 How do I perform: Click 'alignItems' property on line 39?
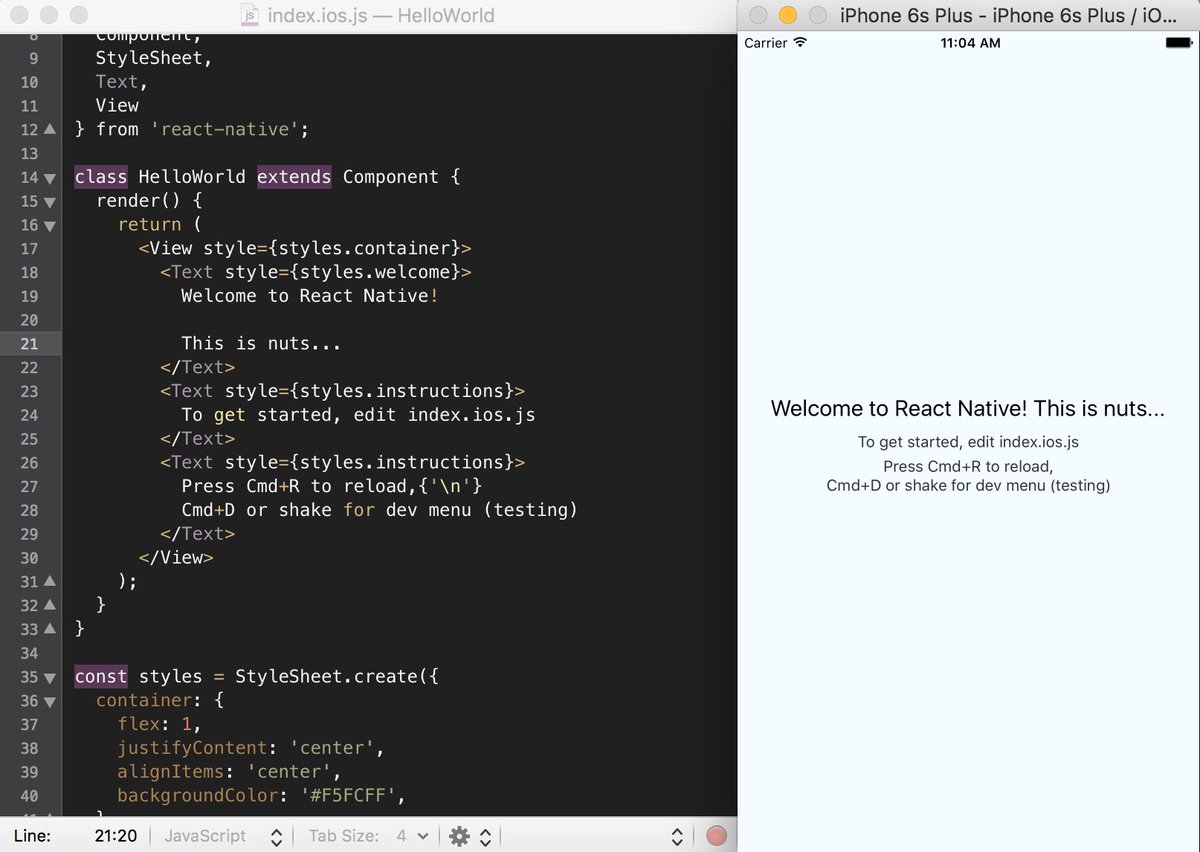(171, 772)
